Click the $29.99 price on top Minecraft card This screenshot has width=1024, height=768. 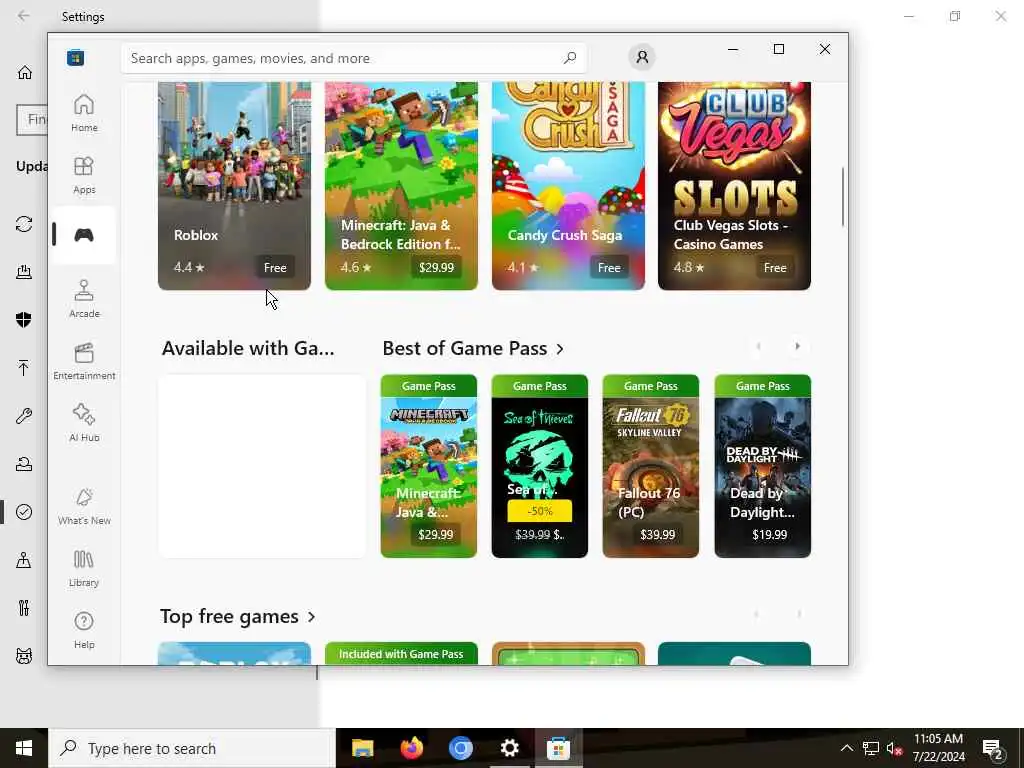[436, 268]
